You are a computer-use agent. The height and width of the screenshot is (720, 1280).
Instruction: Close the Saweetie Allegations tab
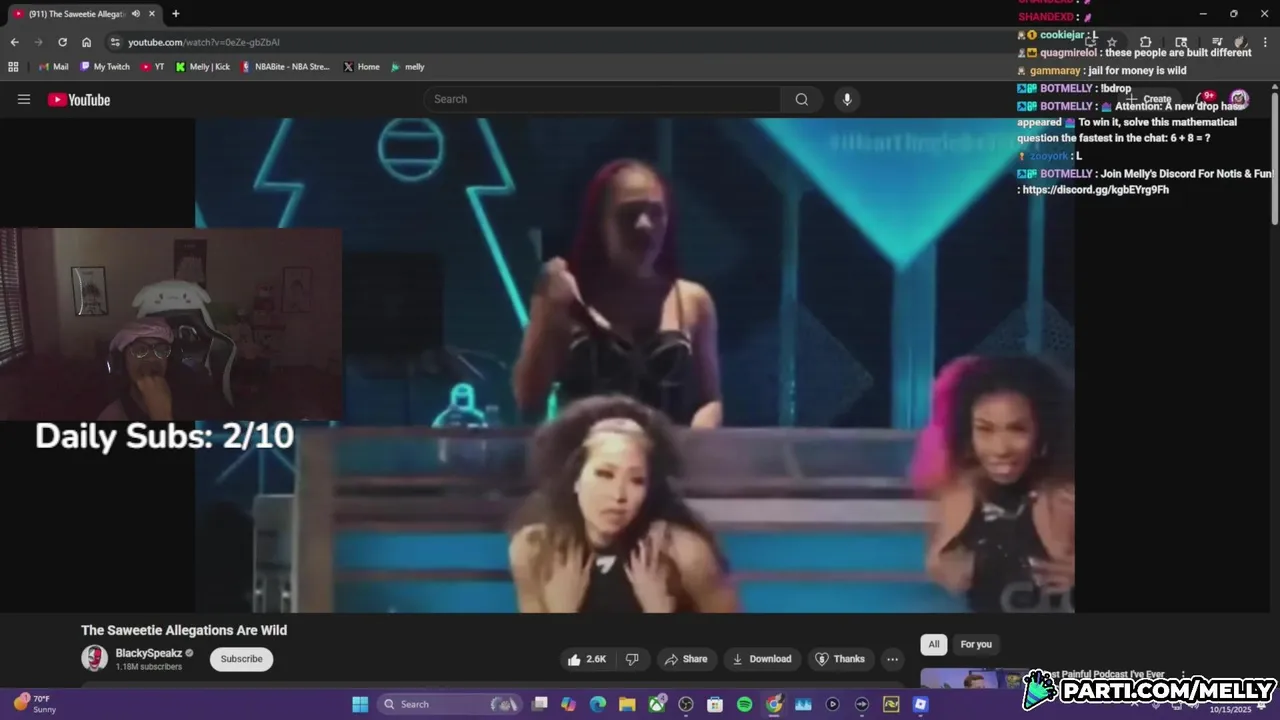click(150, 14)
